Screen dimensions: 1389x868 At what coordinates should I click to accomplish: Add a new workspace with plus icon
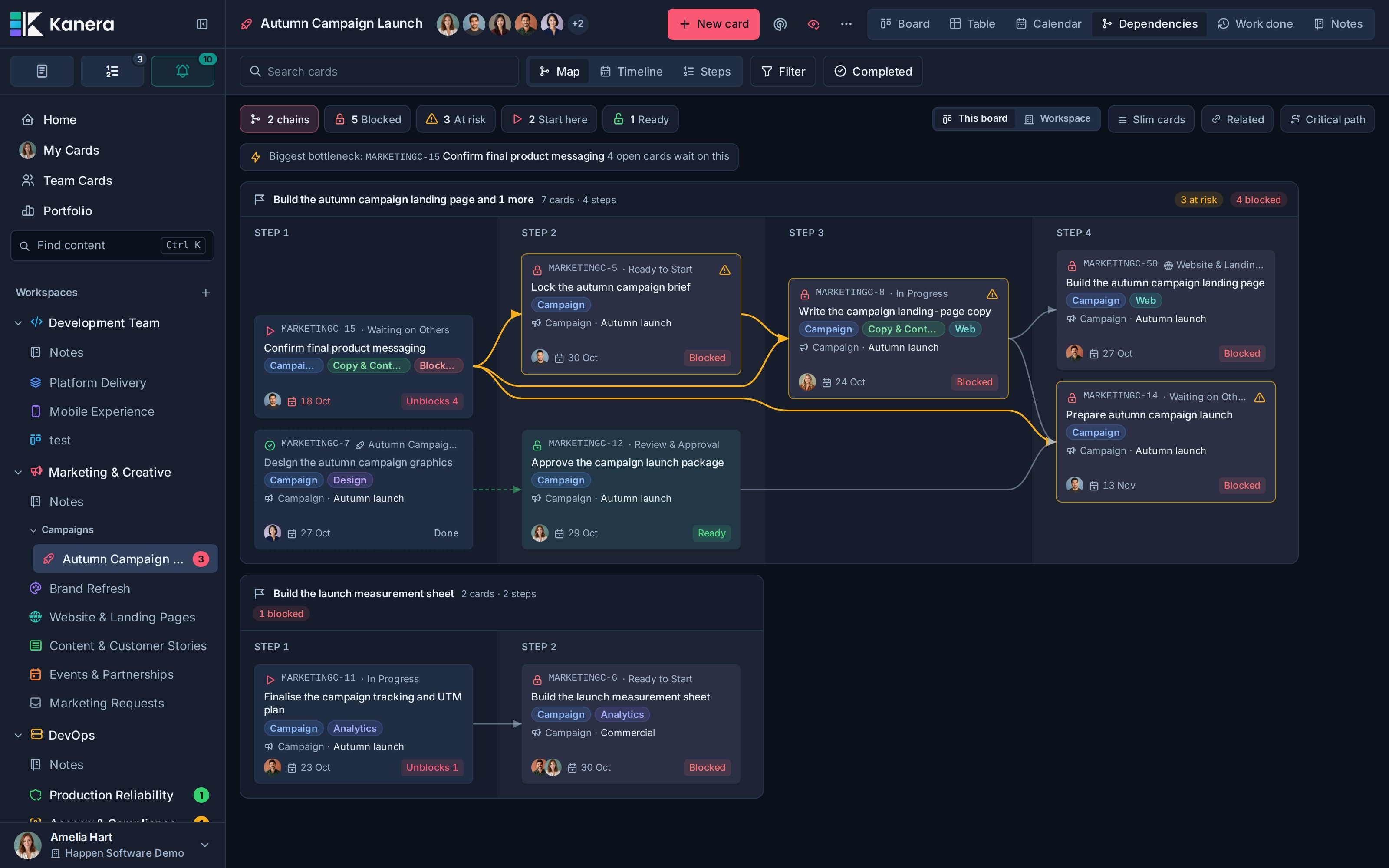[205, 293]
